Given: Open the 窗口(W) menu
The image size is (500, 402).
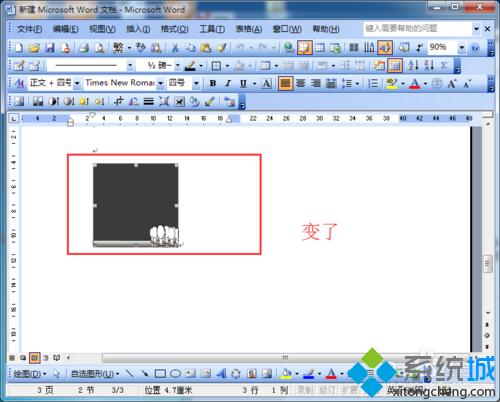Looking at the screenshot, I should [x=287, y=29].
